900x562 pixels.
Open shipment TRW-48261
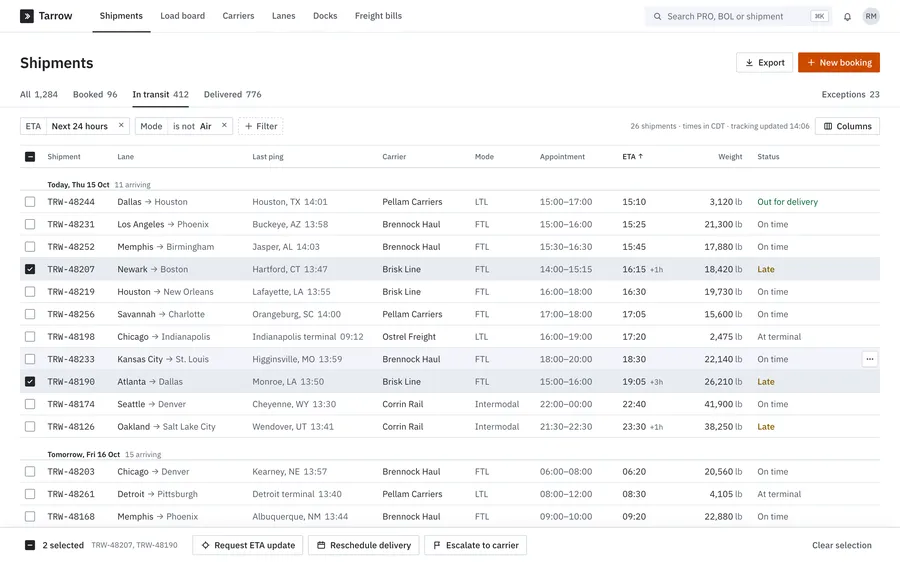[x=71, y=494]
